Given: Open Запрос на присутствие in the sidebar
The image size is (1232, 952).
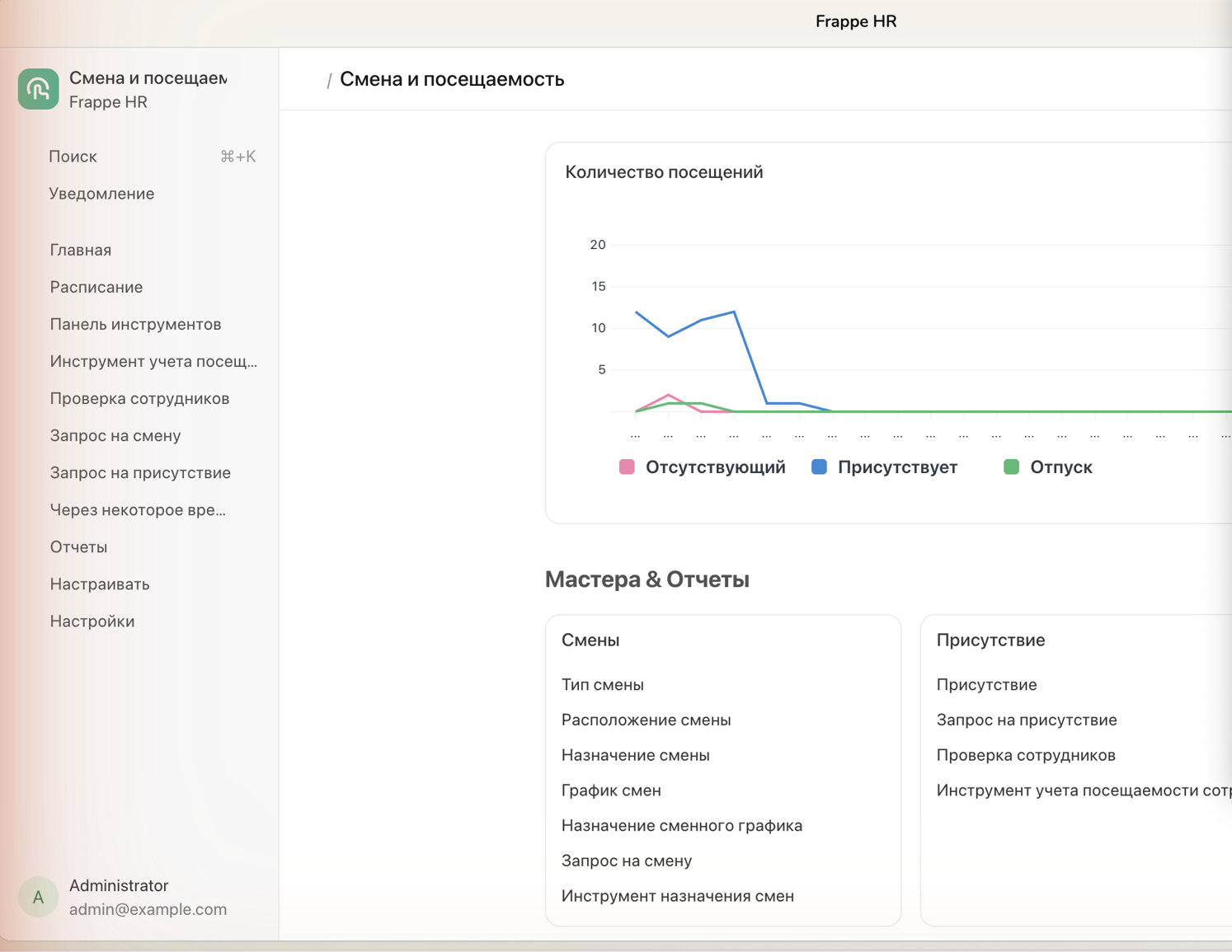Looking at the screenshot, I should (140, 472).
